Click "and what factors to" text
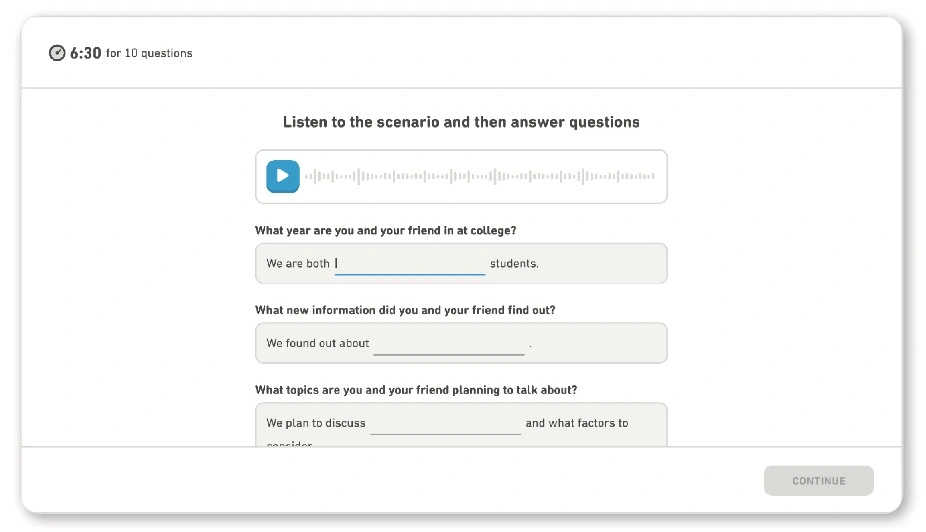This screenshot has width=926, height=532. (577, 424)
